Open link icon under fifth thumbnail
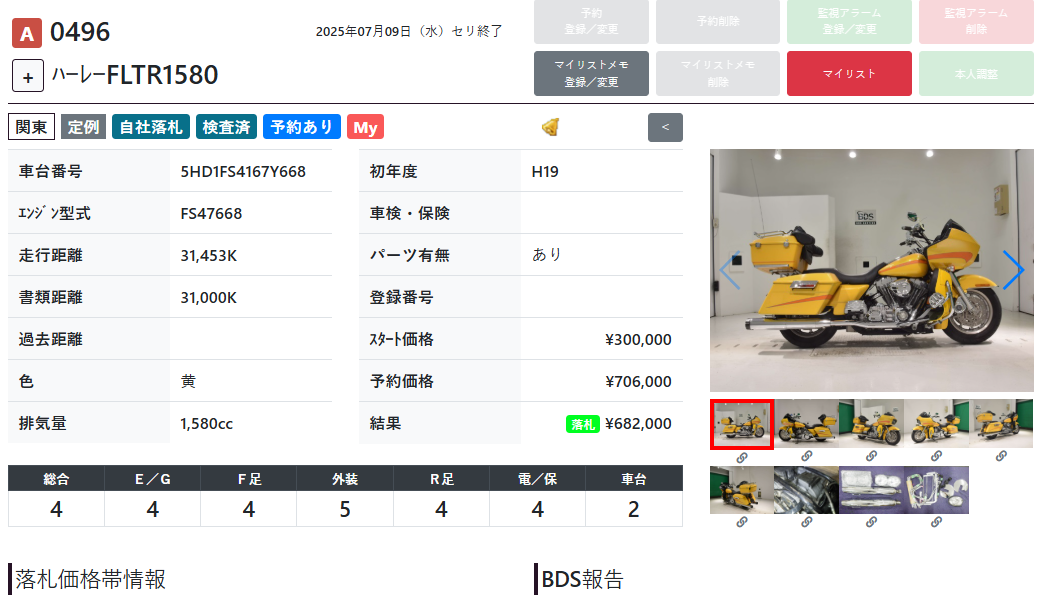Screen dimensions: 1049x603 coord(1001,456)
